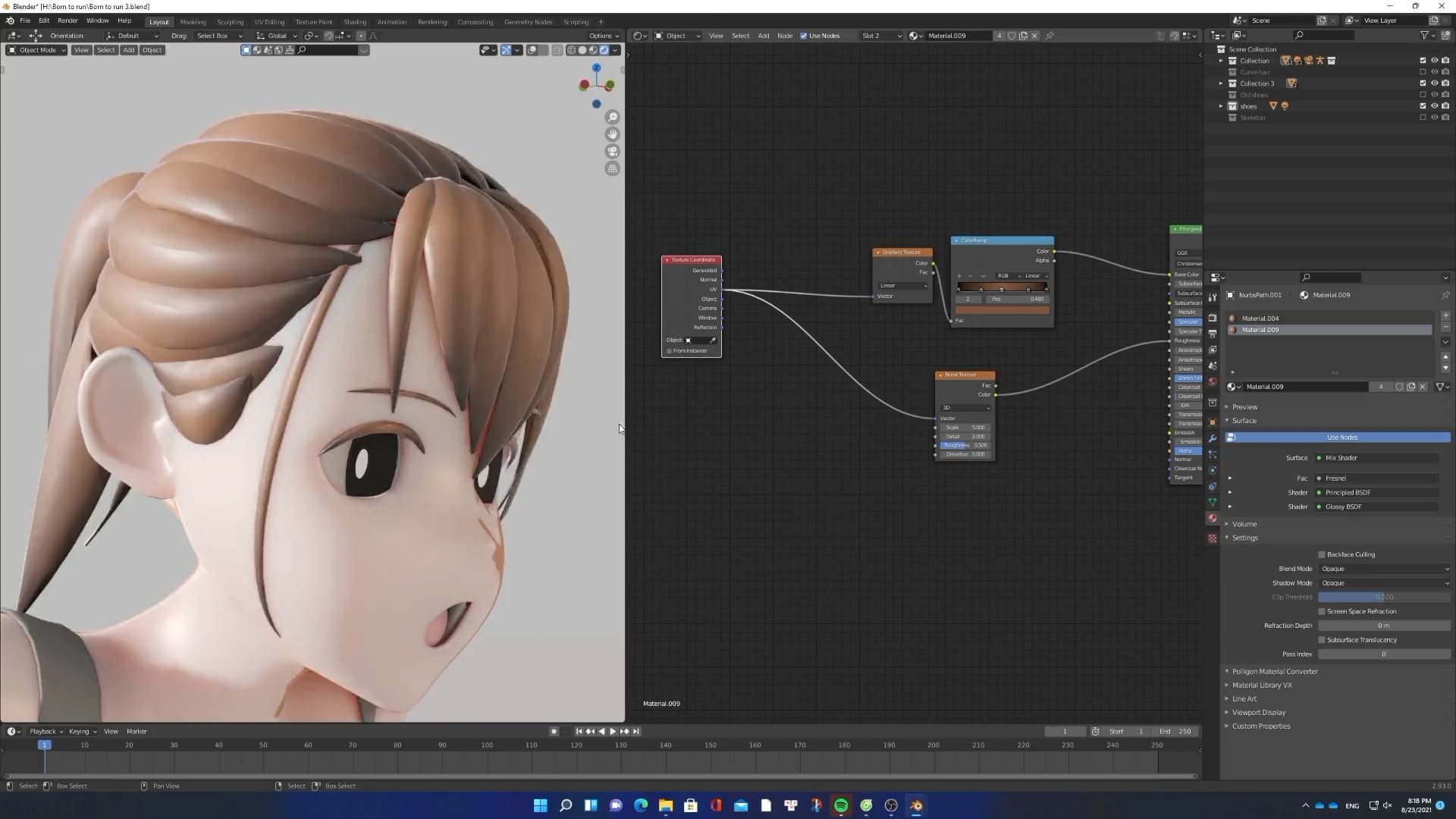The height and width of the screenshot is (819, 1456).
Task: Switch perspective/orthographic grid gizmo icon
Action: tap(612, 169)
